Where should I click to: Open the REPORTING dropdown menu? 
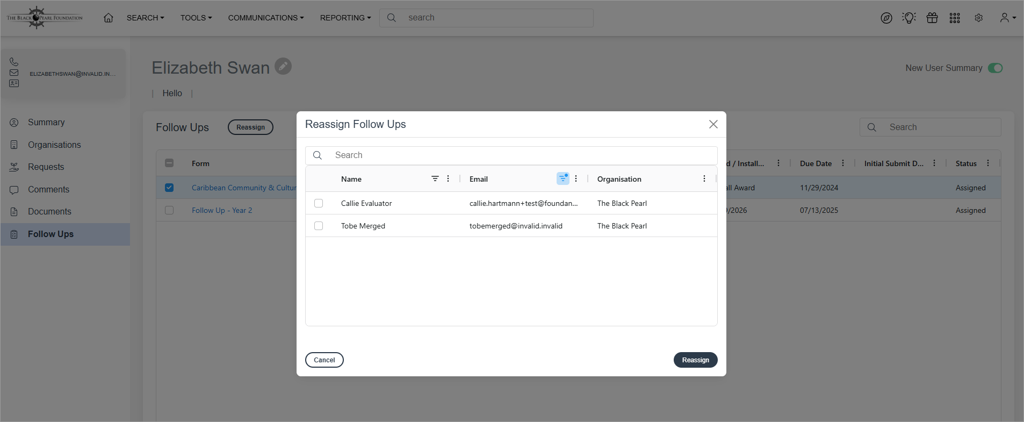click(345, 18)
